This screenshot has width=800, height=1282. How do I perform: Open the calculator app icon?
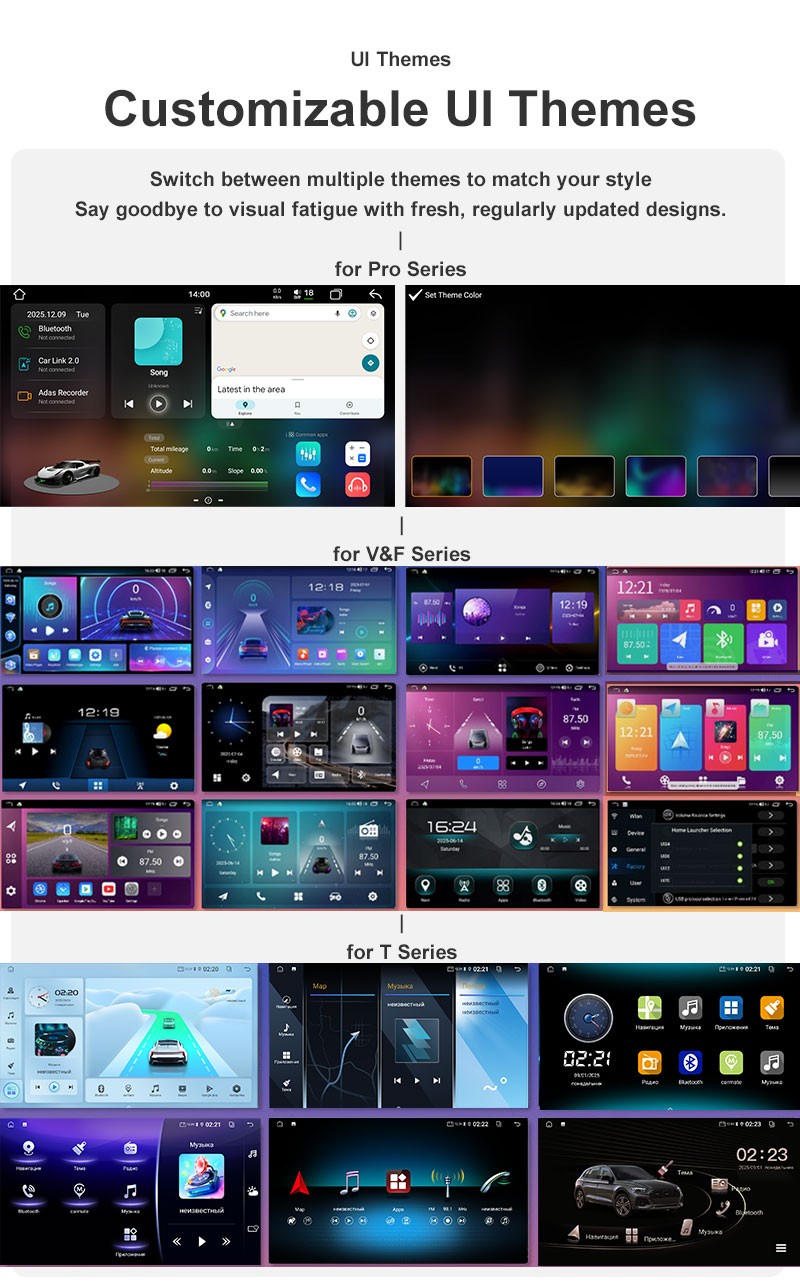(358, 453)
